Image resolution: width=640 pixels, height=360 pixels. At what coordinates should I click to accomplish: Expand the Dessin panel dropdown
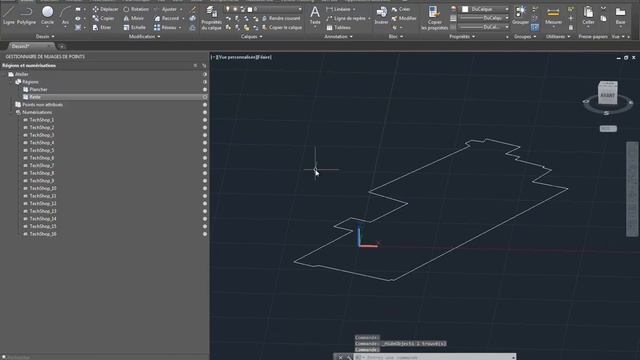(x=45, y=36)
